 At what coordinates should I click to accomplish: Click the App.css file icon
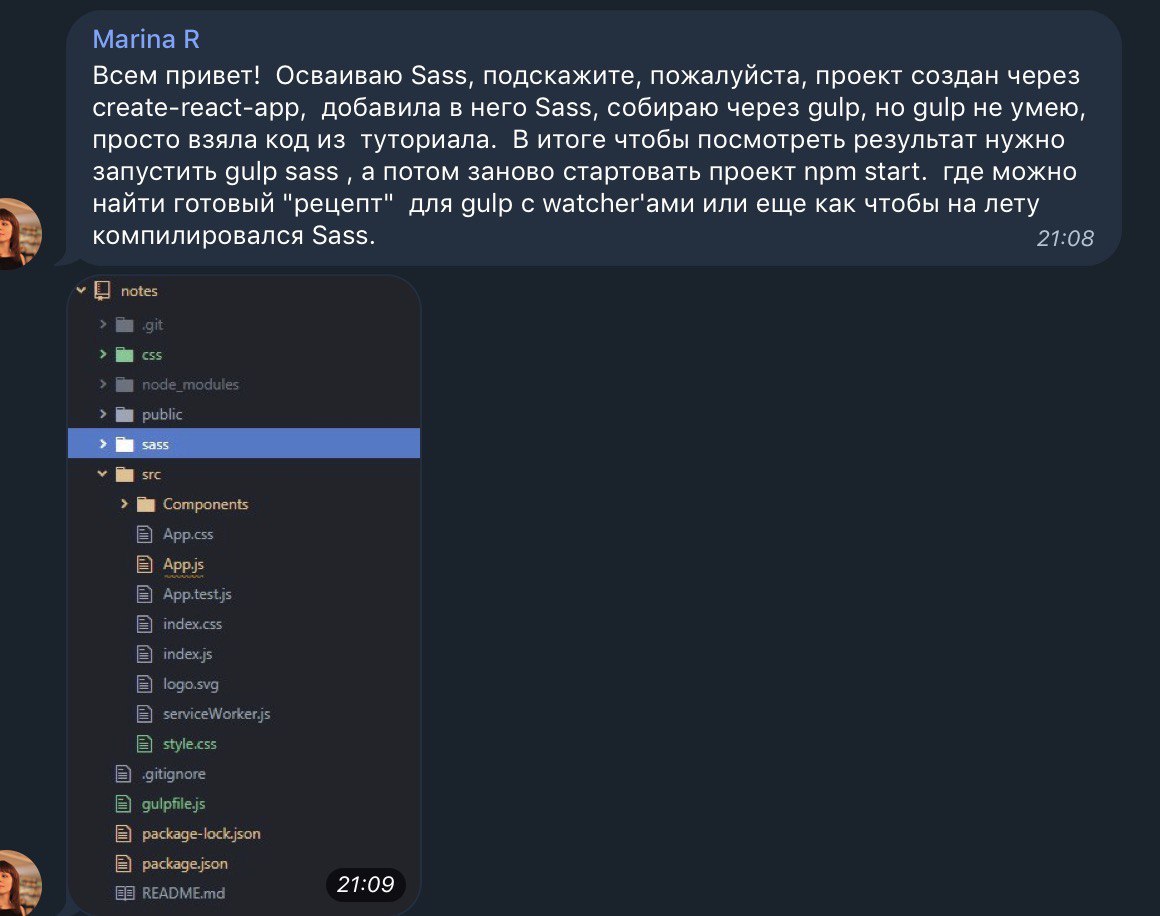click(x=145, y=534)
